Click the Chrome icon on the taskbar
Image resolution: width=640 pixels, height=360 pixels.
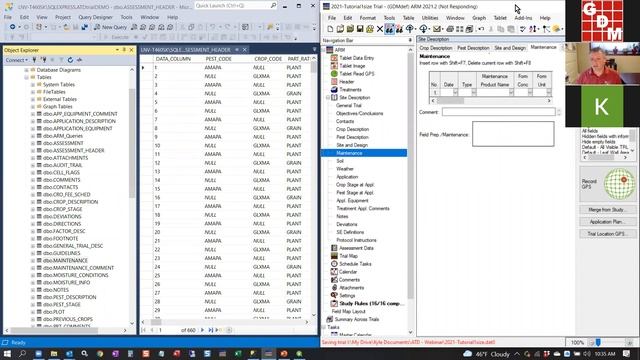tap(100, 353)
